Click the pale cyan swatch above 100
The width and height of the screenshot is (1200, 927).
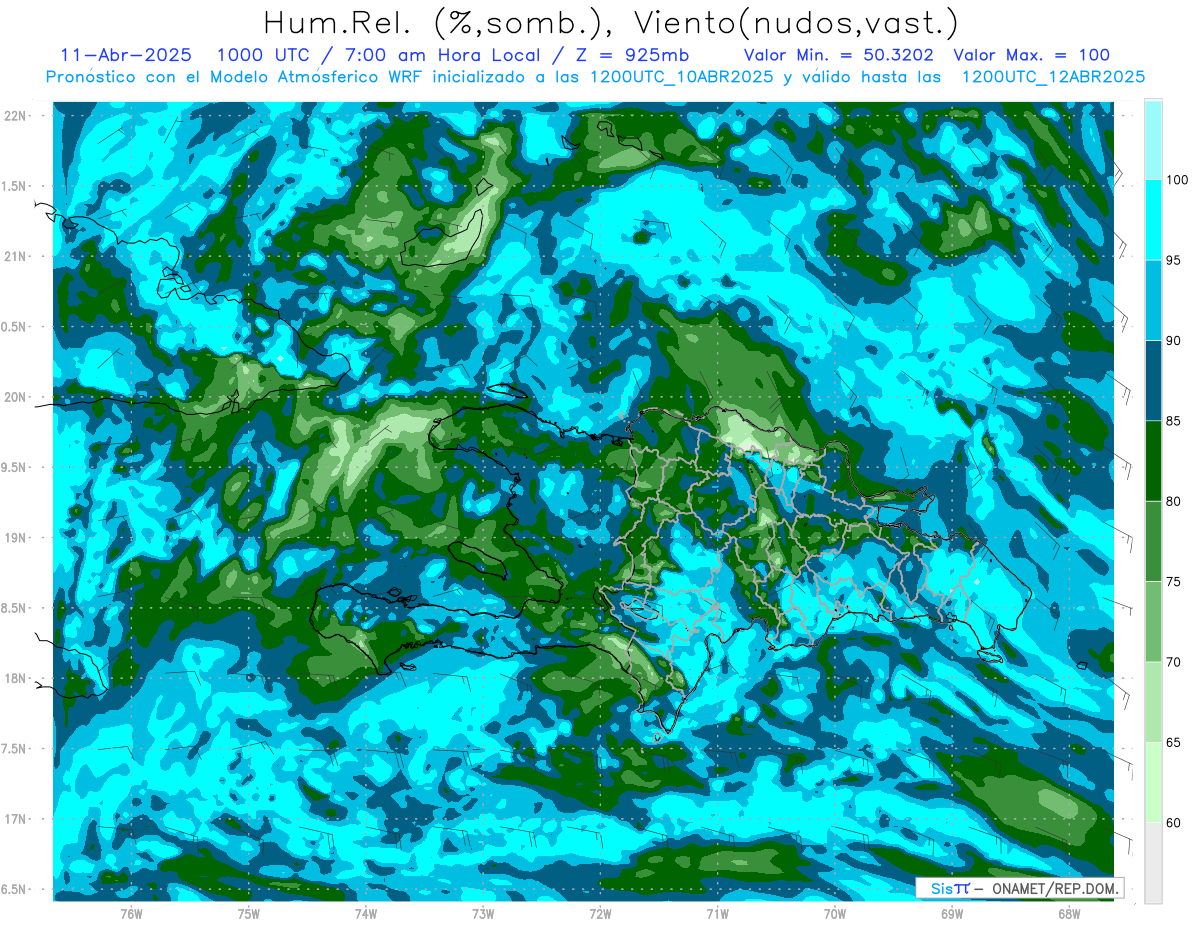pyautogui.click(x=1153, y=140)
